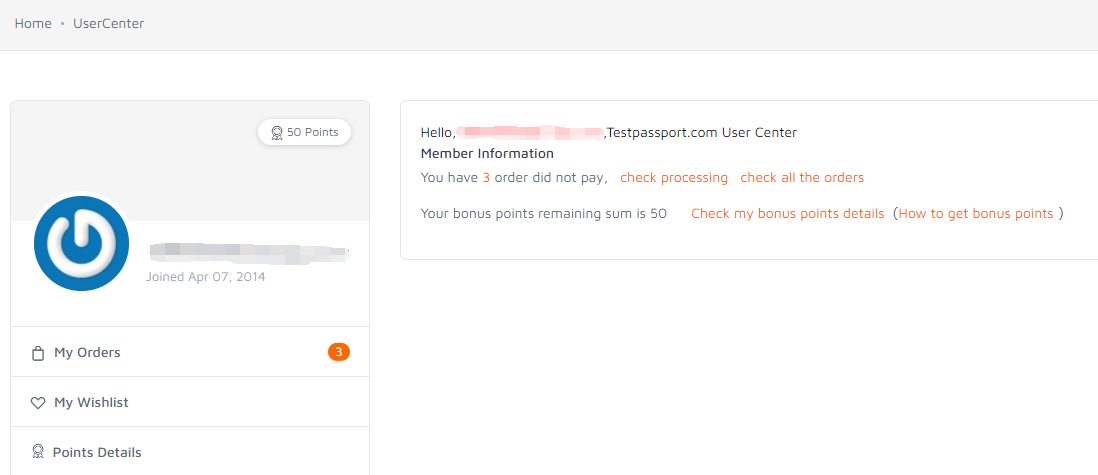1098x475 pixels.
Task: Go to the Home breadcrumb link
Action: click(33, 24)
